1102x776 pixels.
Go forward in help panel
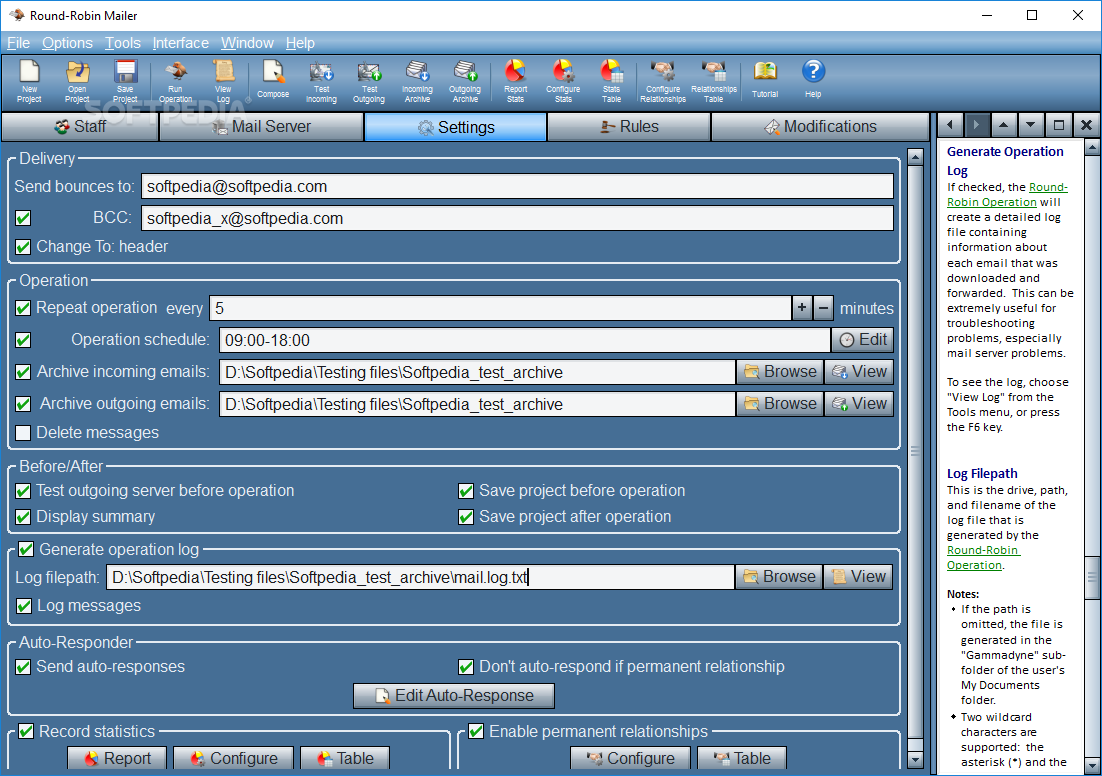[976, 126]
